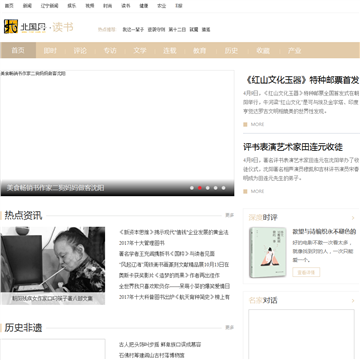The width and height of the screenshot is (360, 360).
Task: Click MORE under the 田连元收徒 article
Action: click(x=257, y=191)
